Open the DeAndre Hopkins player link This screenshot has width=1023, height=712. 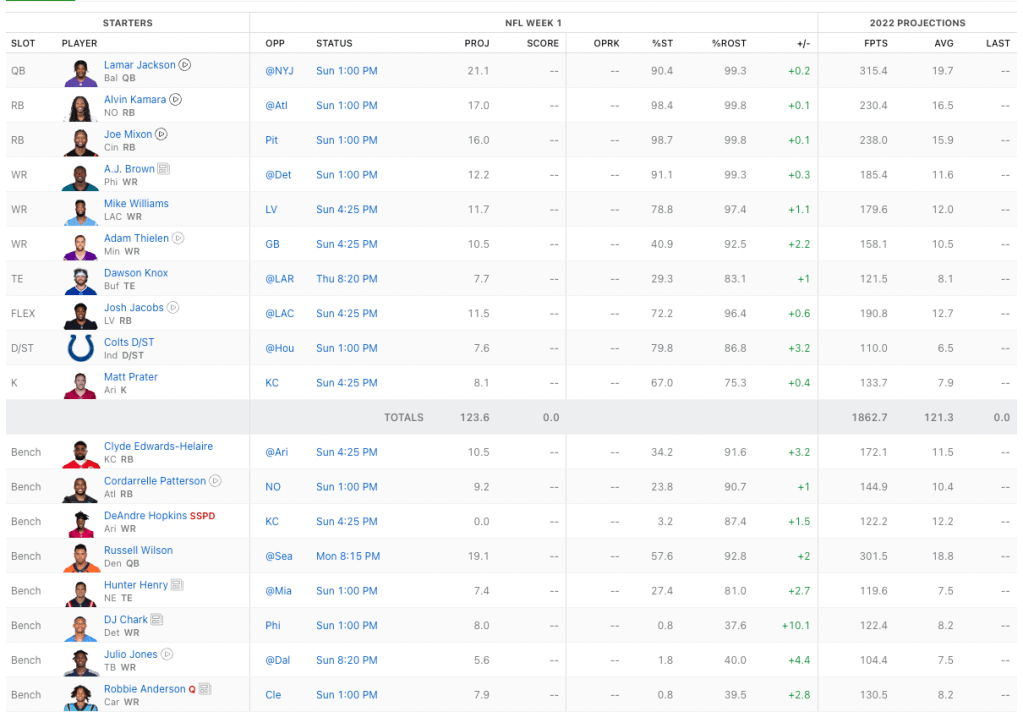coord(145,515)
